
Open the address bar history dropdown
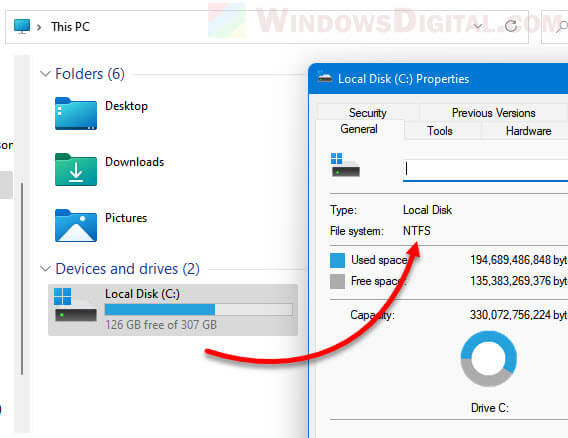(478, 26)
